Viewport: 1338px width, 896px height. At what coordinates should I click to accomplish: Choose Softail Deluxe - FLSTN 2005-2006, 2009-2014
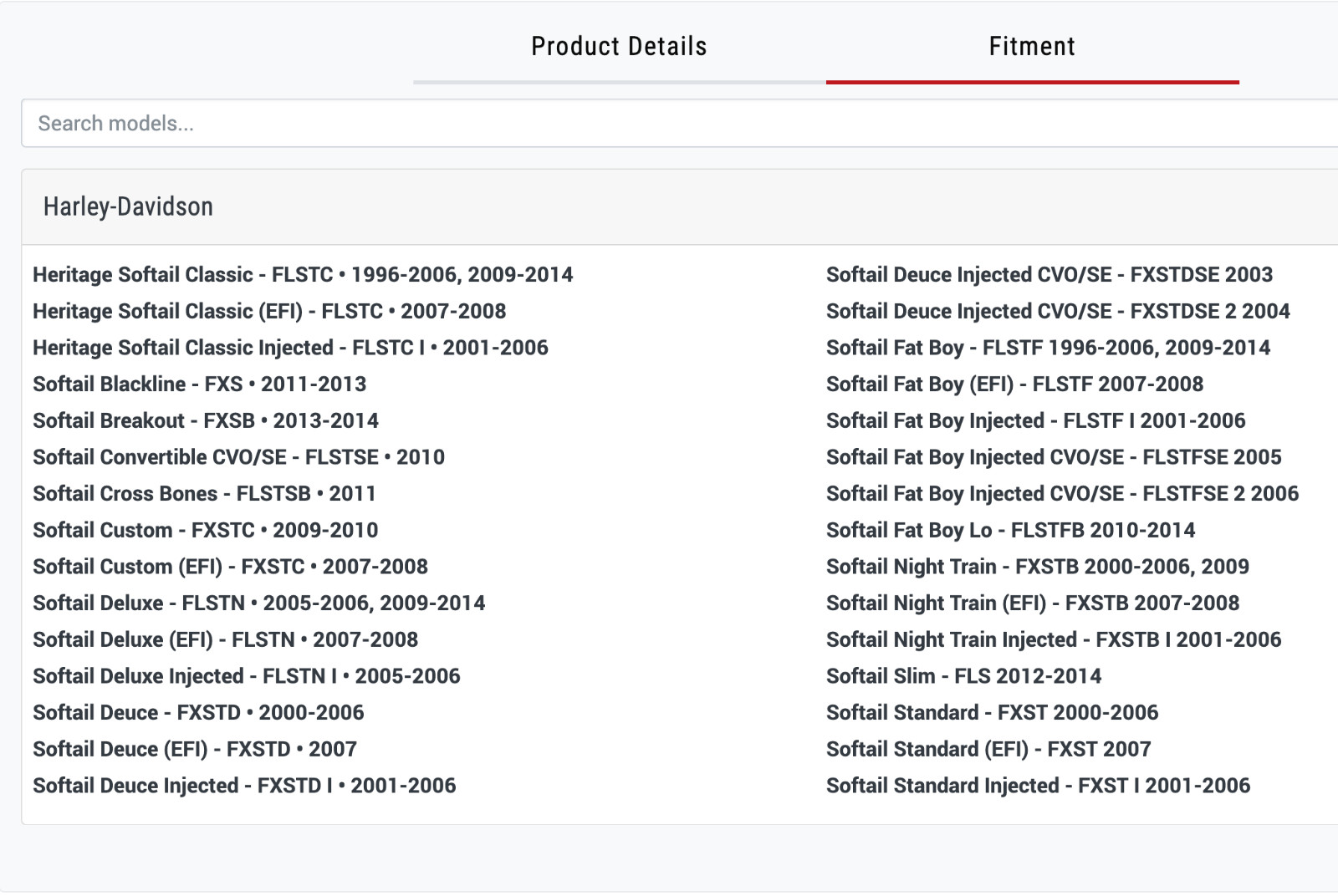coord(258,603)
